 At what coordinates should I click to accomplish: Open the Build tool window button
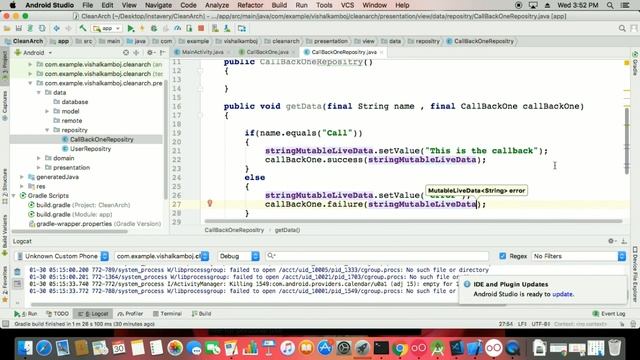click(x=201, y=313)
